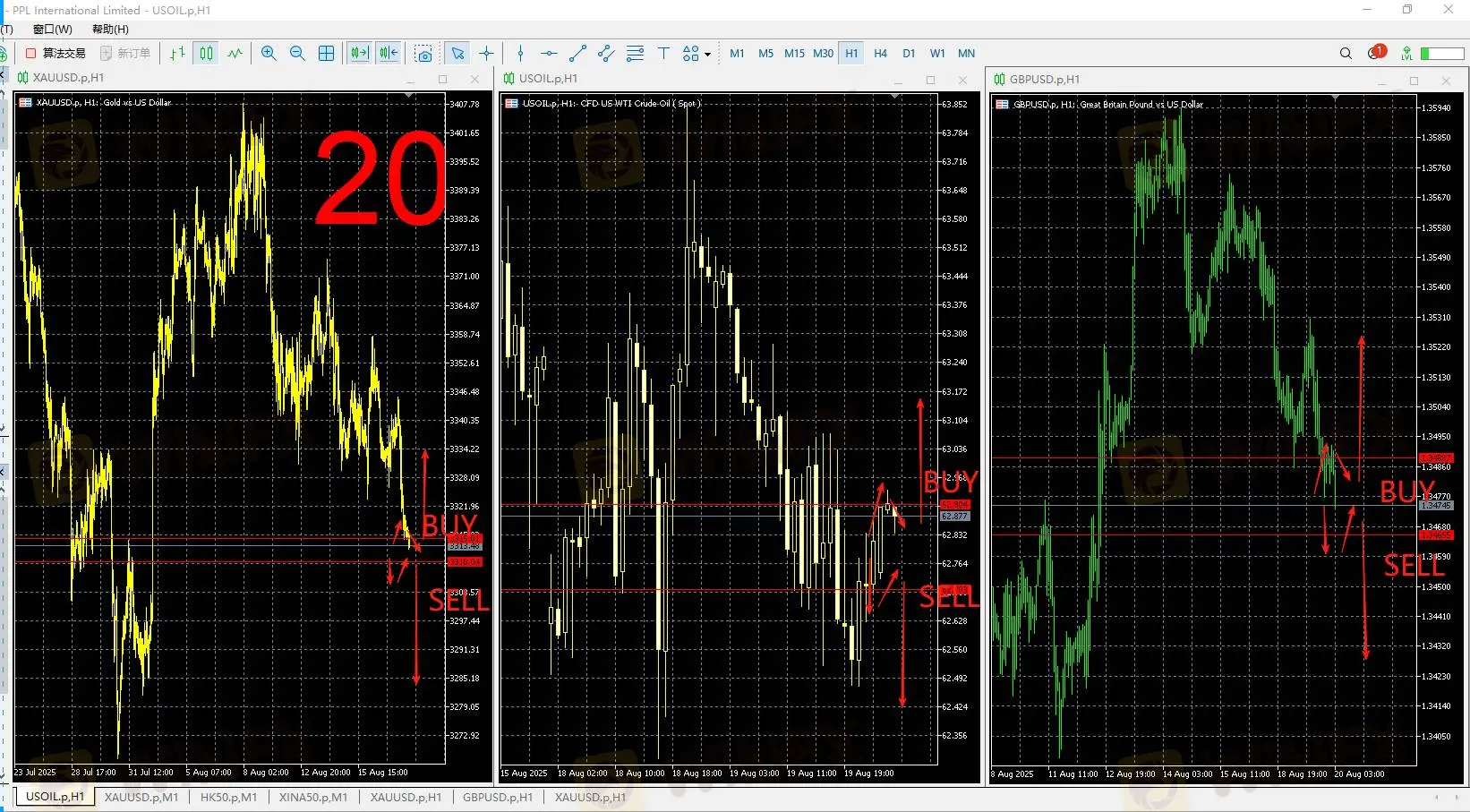1470x812 pixels.
Task: Select the standard cursor tool
Action: (x=457, y=54)
